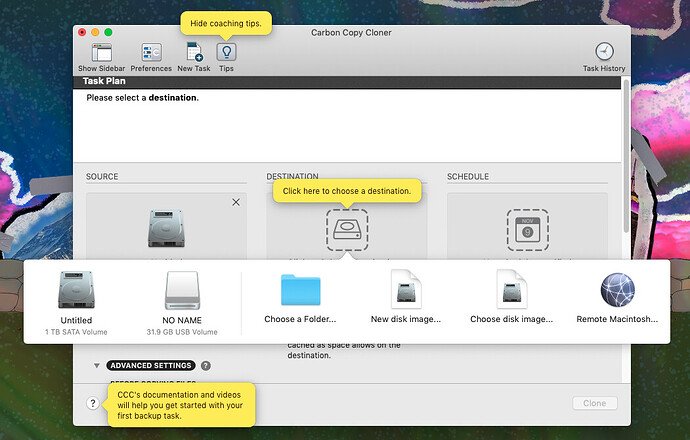Click the bottom-left question mark help button
690x440 pixels.
(x=92, y=403)
